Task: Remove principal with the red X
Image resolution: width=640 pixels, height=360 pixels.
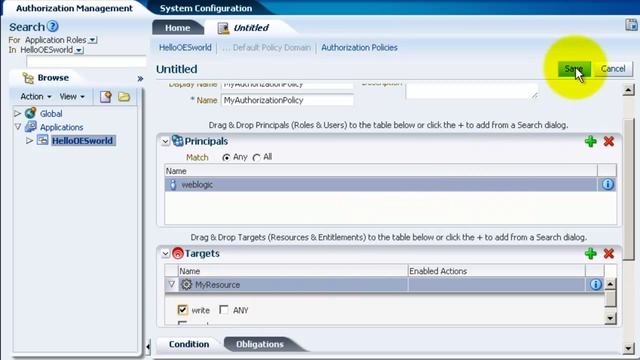Action: [x=609, y=142]
